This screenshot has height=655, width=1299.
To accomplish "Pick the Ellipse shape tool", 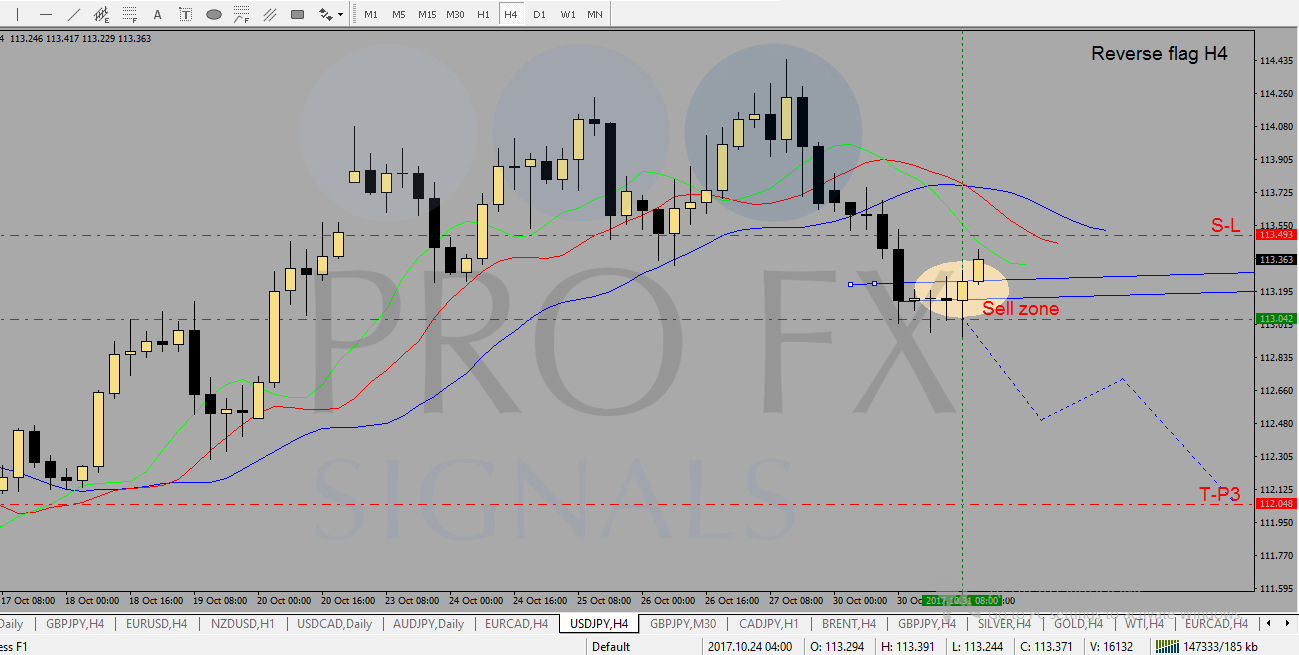I will tap(213, 14).
